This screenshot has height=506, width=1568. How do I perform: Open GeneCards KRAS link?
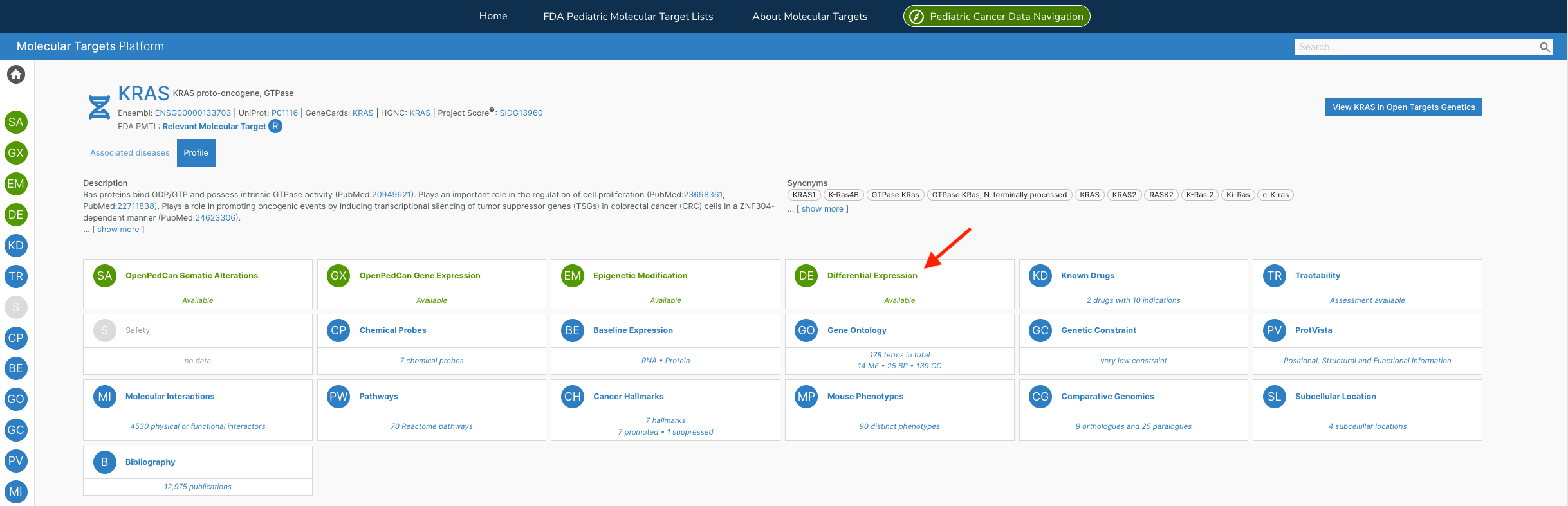(x=363, y=113)
